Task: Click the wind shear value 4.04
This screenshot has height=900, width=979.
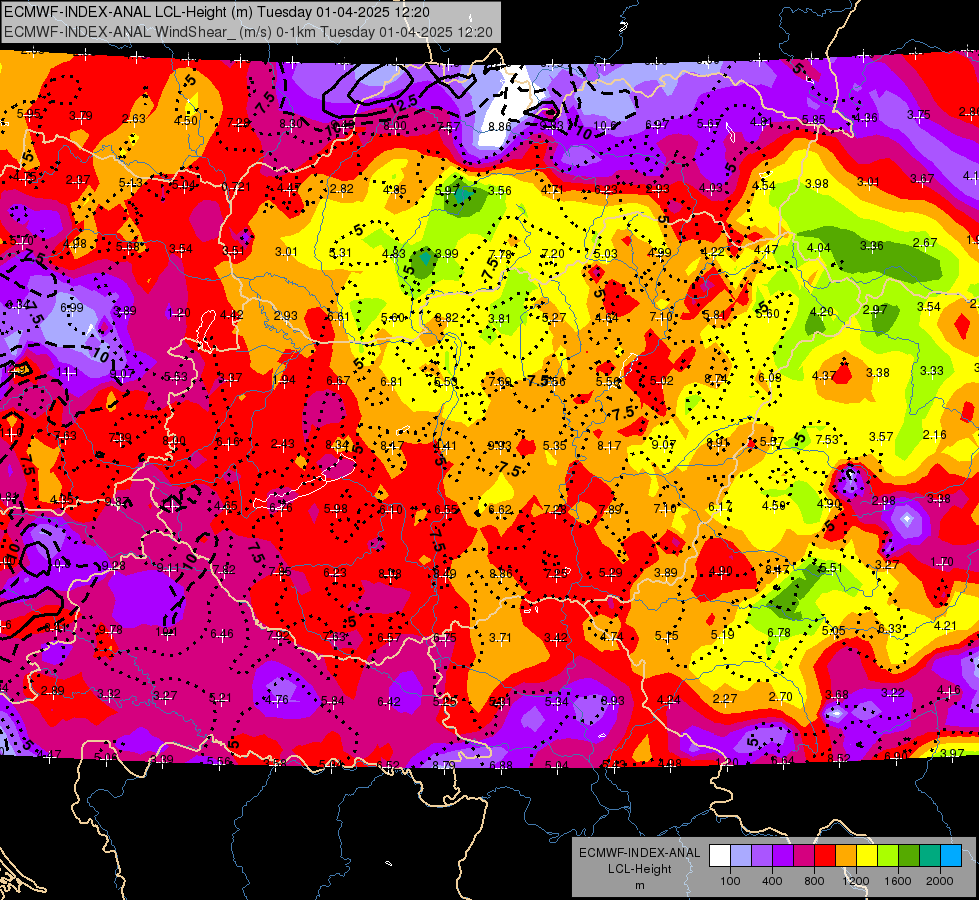Action: (819, 247)
